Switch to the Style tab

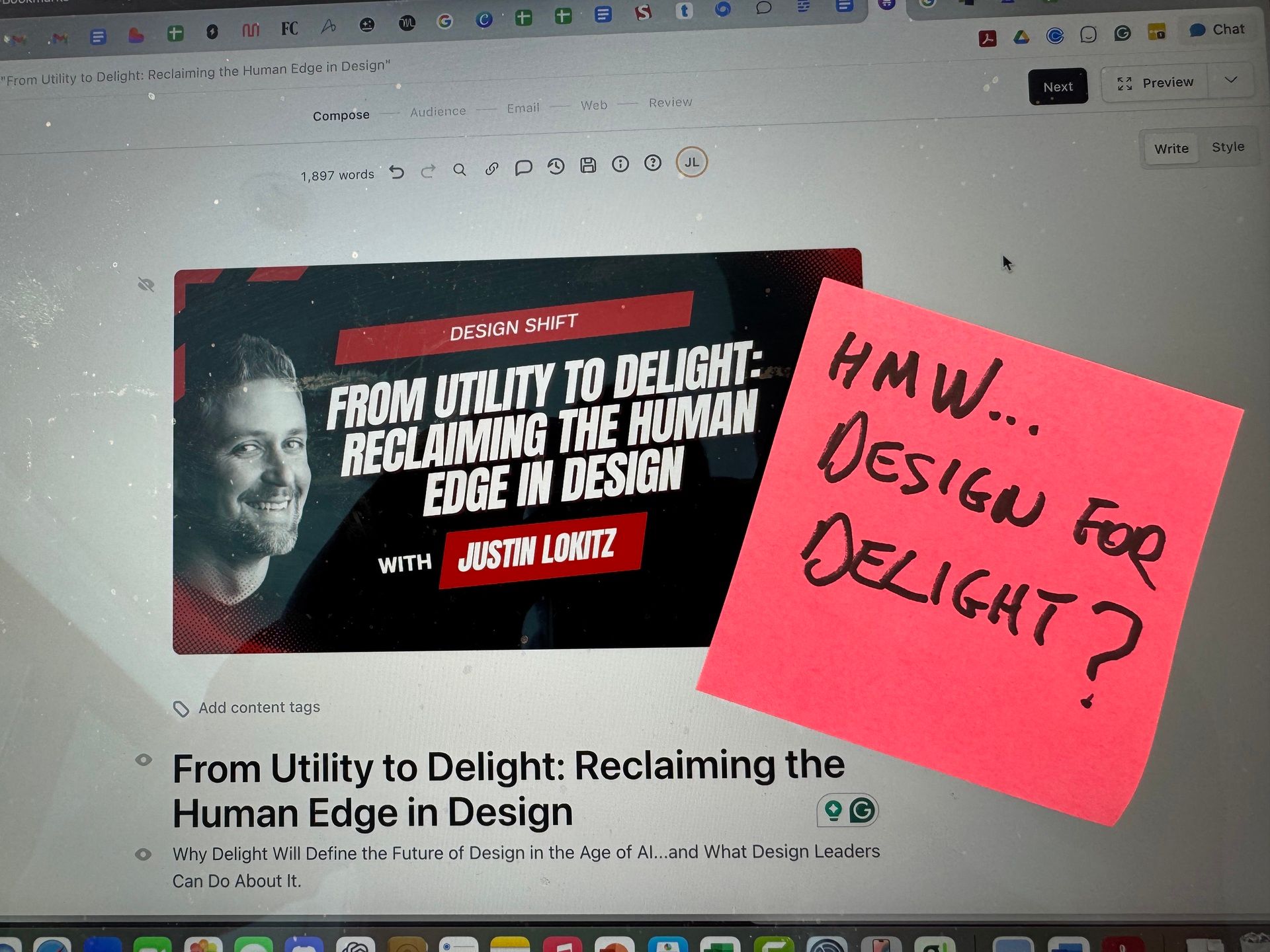1228,147
